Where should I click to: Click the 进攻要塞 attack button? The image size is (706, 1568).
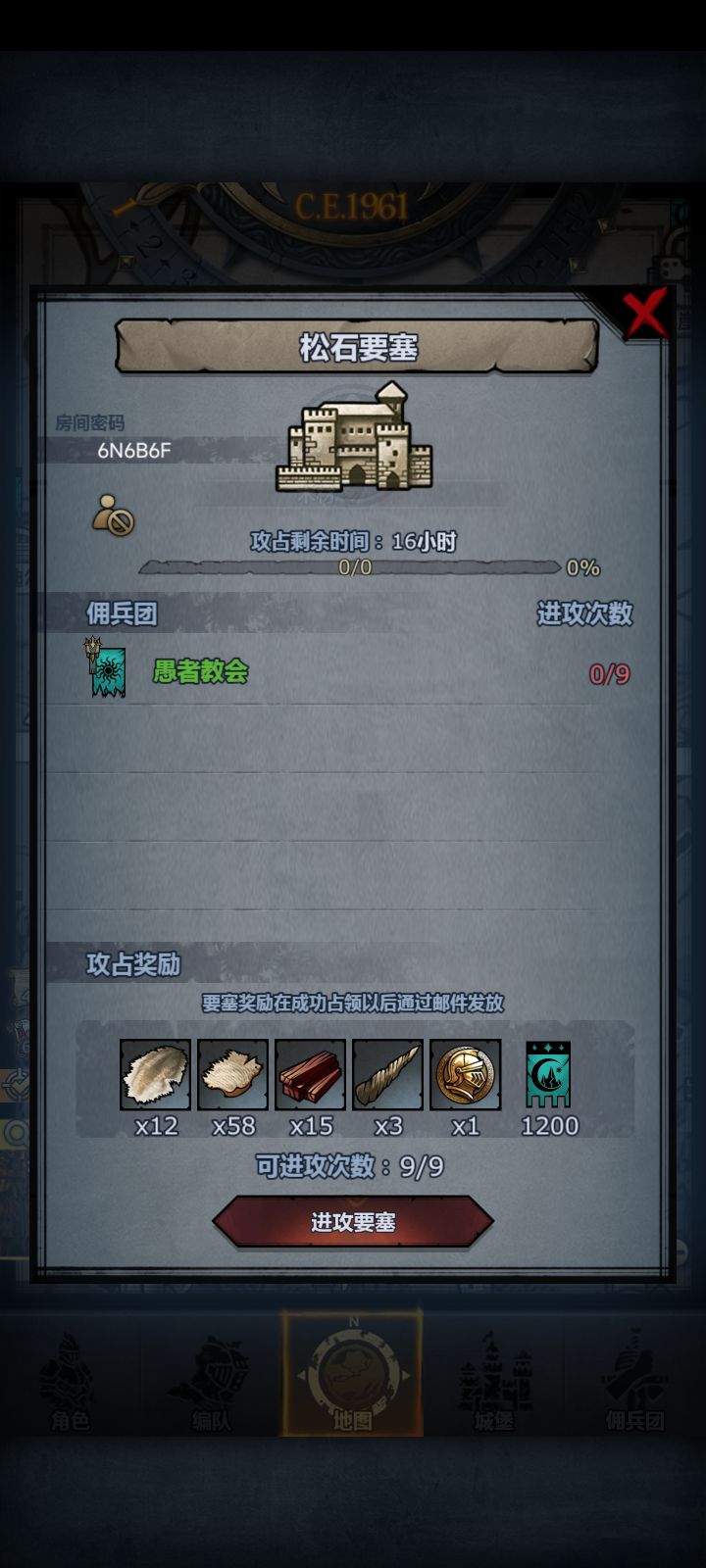(x=353, y=1222)
